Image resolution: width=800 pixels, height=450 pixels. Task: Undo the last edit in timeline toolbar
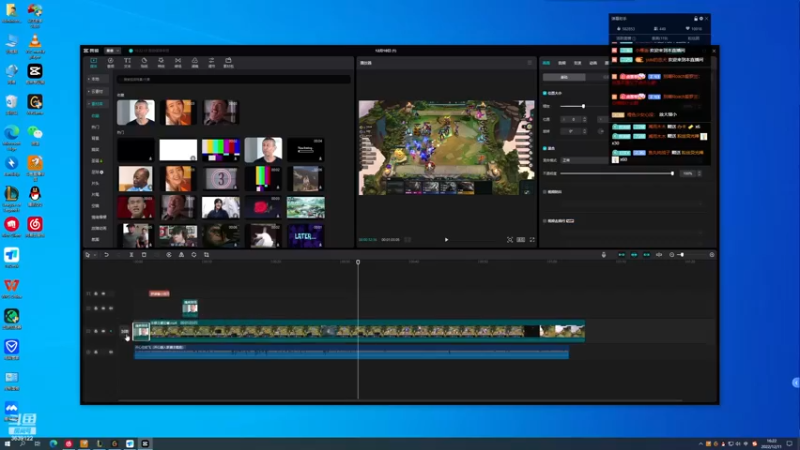(106, 255)
